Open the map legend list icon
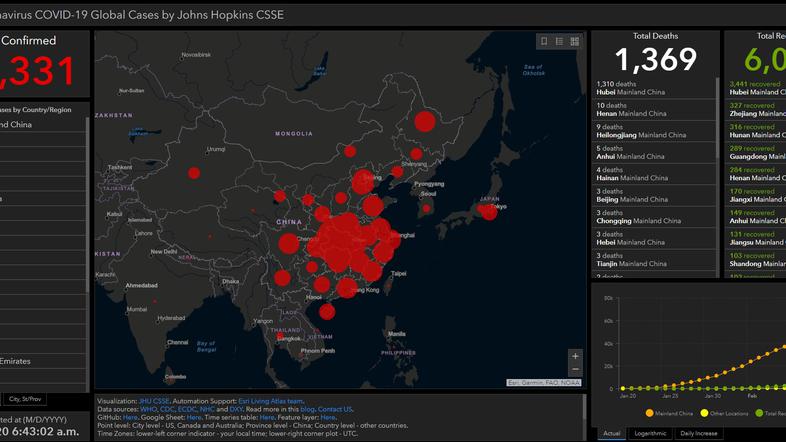 (x=560, y=41)
